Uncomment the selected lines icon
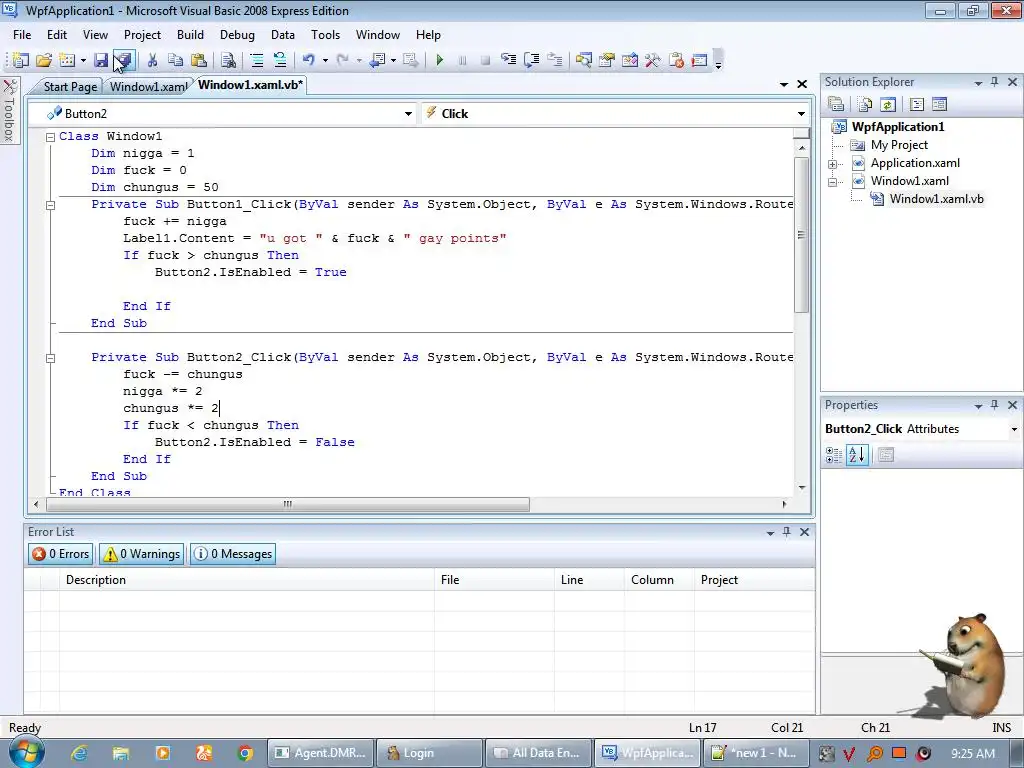The image size is (1024, 768). 280,60
